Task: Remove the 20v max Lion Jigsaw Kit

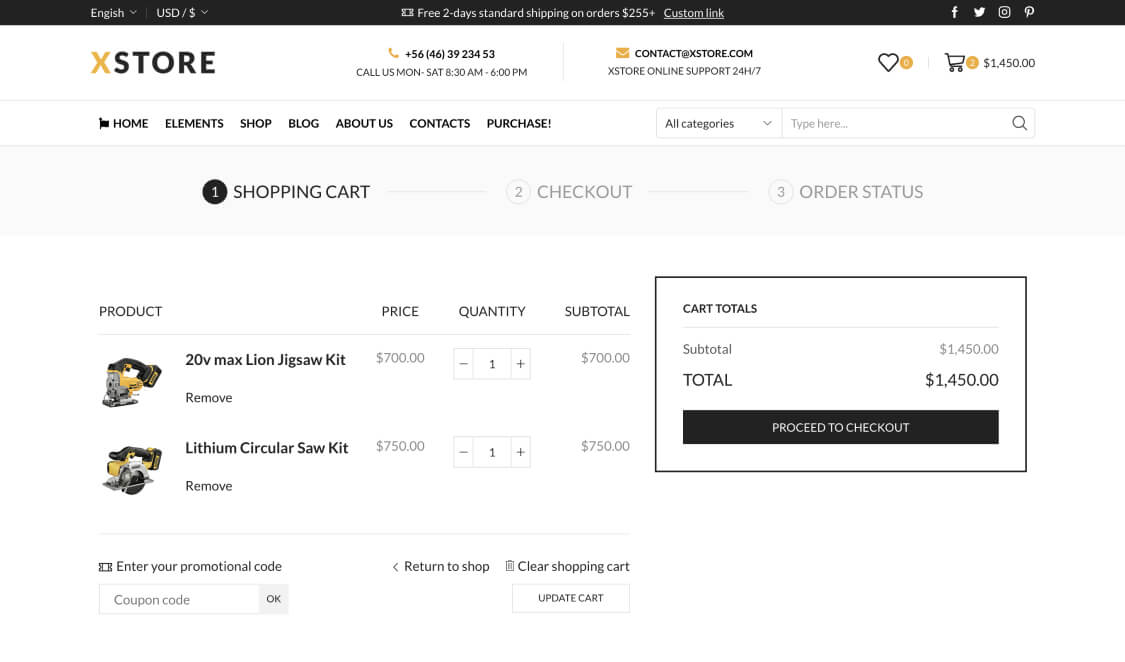Action: [208, 398]
